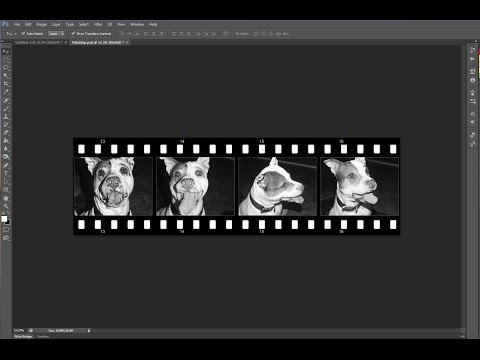480x360 pixels.
Task: Open the status bar document info arrow
Action: tap(89, 331)
